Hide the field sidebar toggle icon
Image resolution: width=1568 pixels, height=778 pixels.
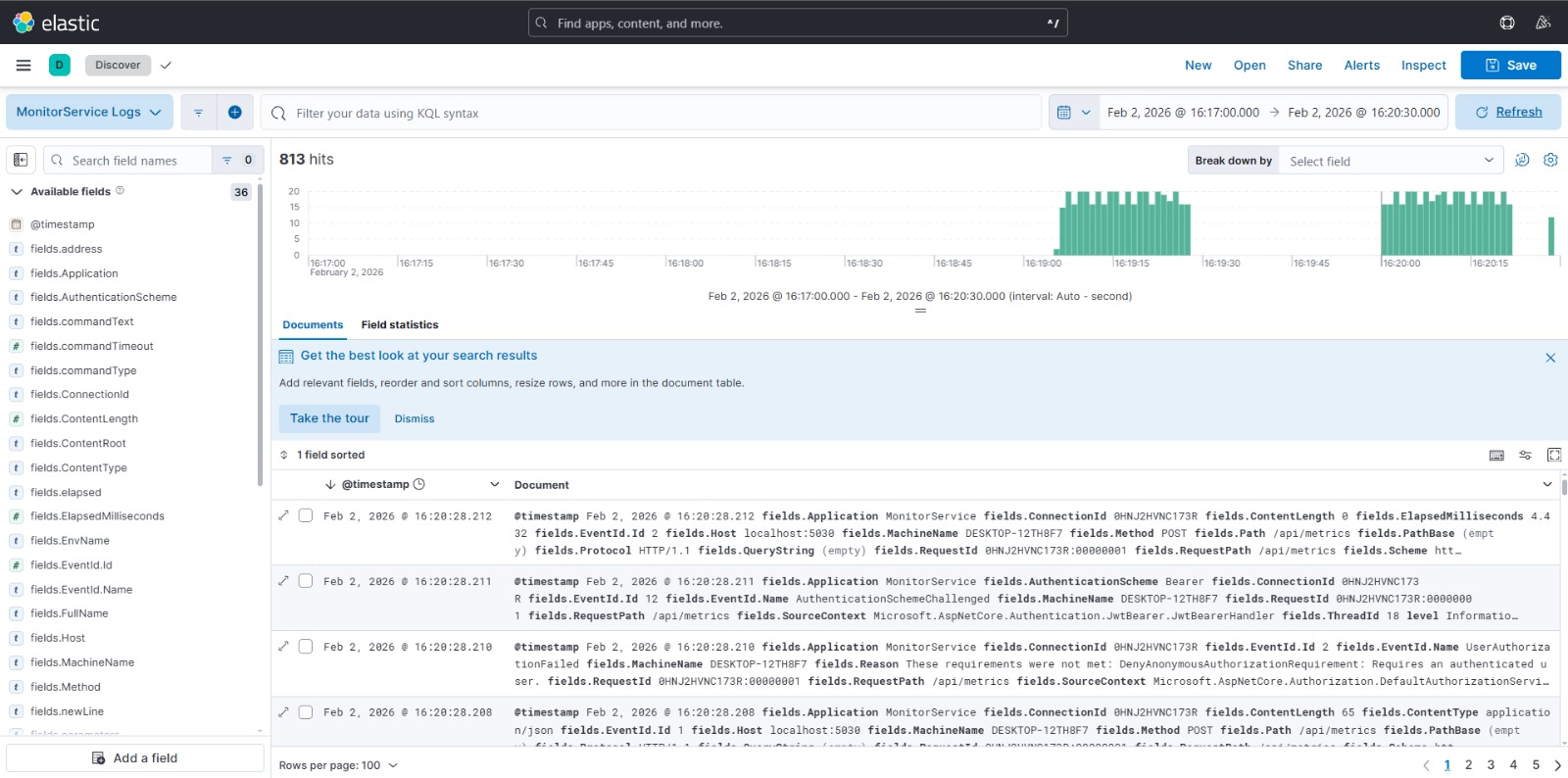[x=21, y=160]
